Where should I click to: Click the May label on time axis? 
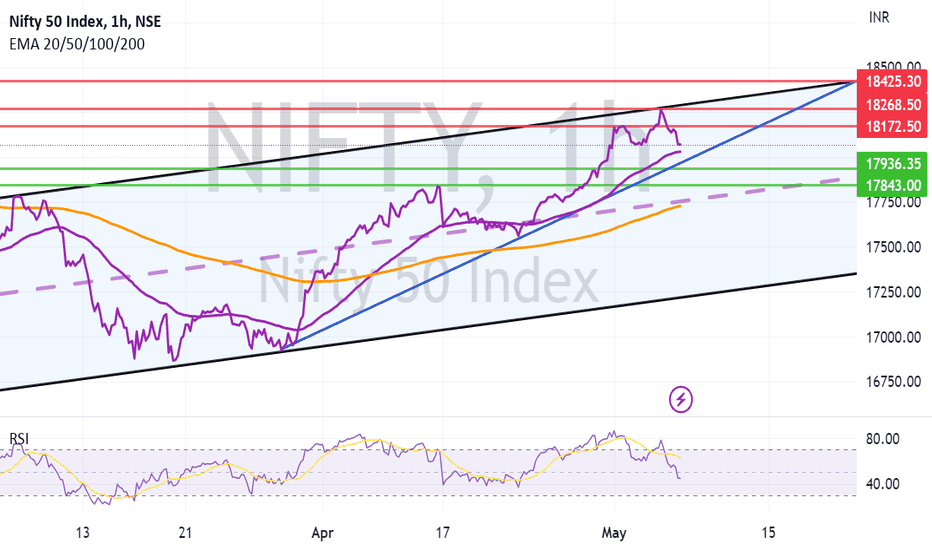click(x=613, y=533)
